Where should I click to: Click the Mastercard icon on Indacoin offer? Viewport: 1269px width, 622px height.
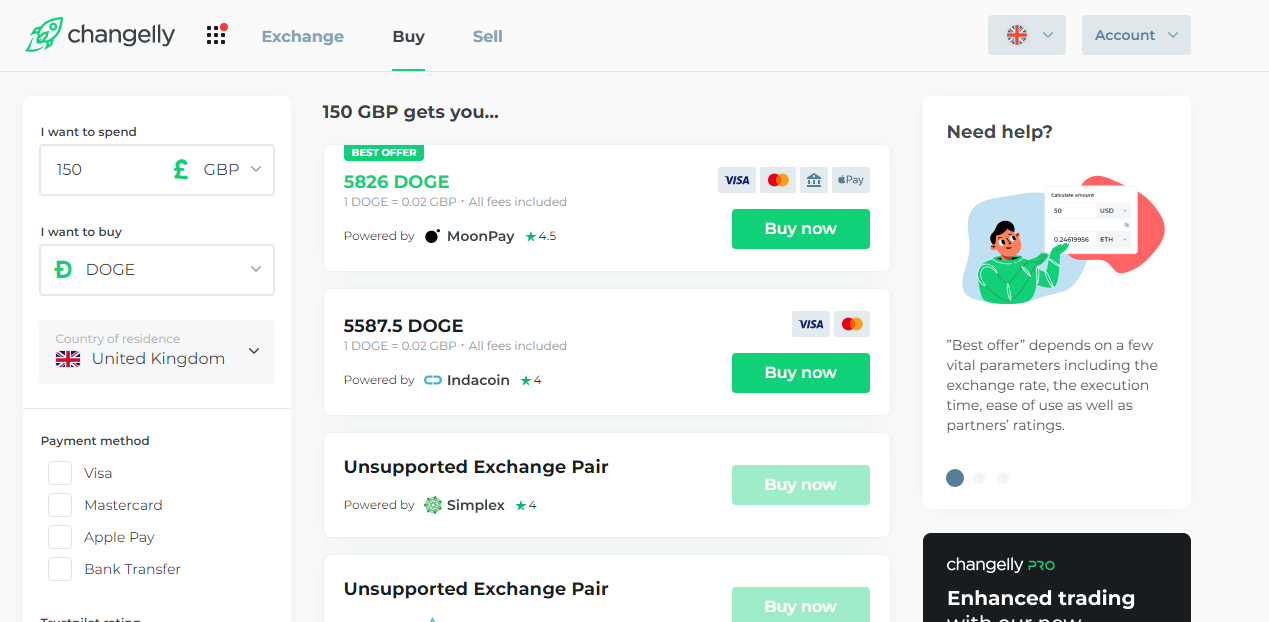[x=852, y=324]
